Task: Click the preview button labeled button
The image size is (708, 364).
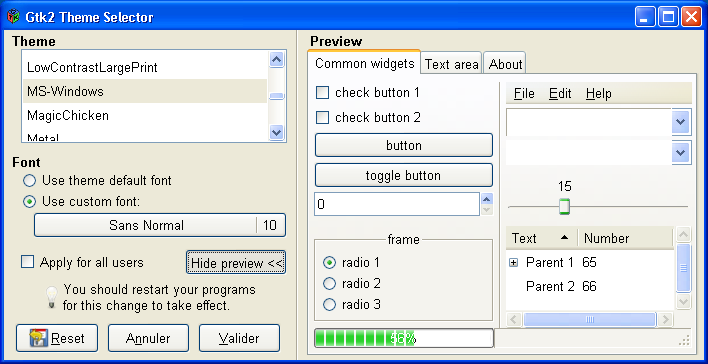Action: click(x=404, y=145)
